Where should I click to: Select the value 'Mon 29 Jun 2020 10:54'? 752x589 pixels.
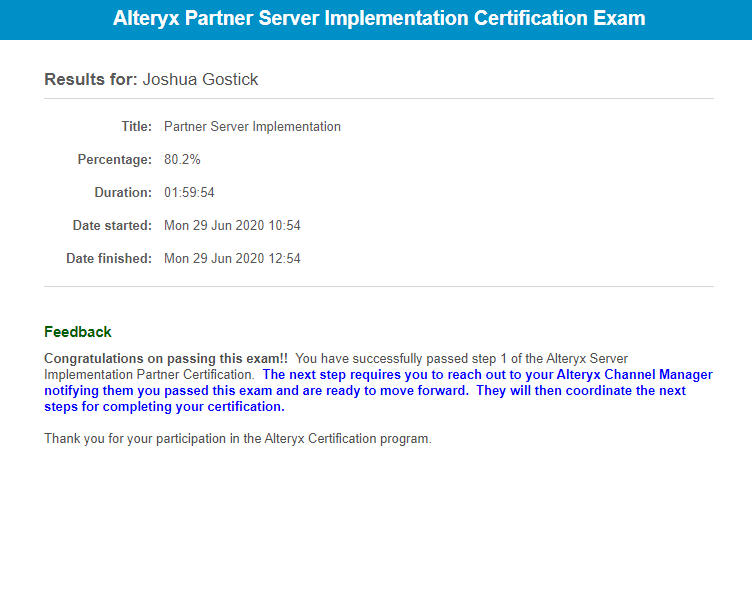[x=232, y=225]
